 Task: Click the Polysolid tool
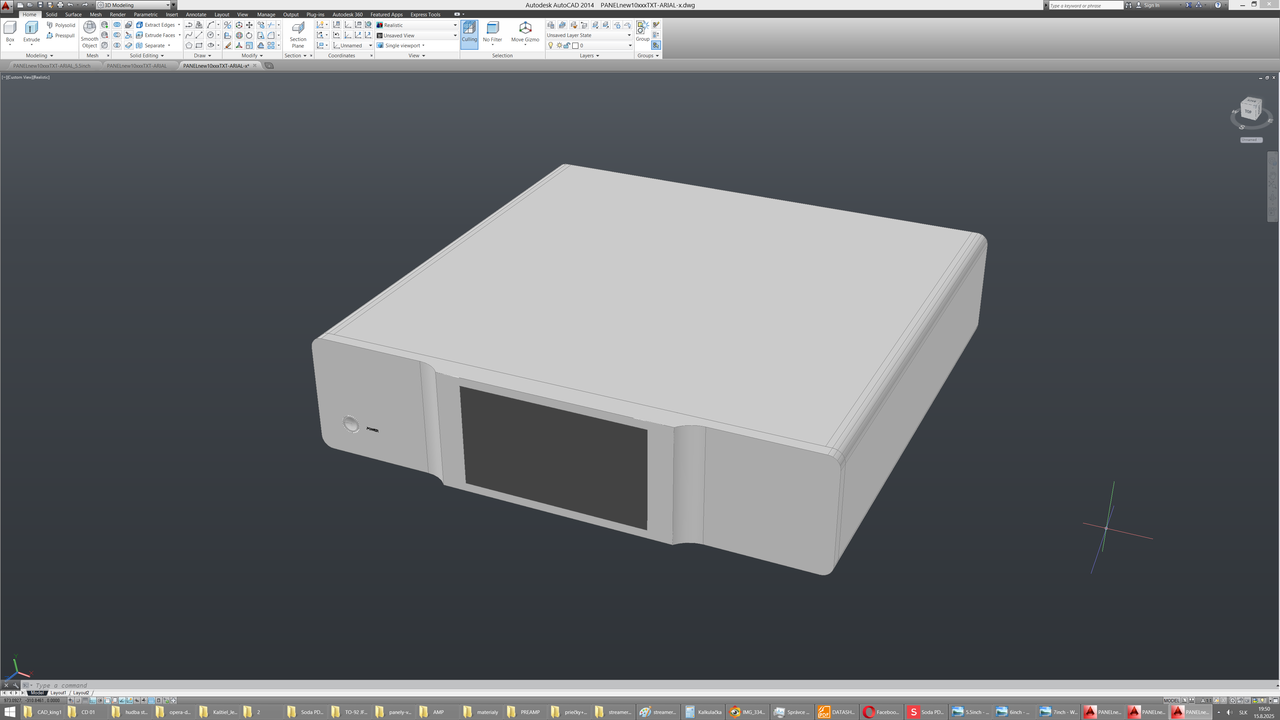pyautogui.click(x=60, y=25)
